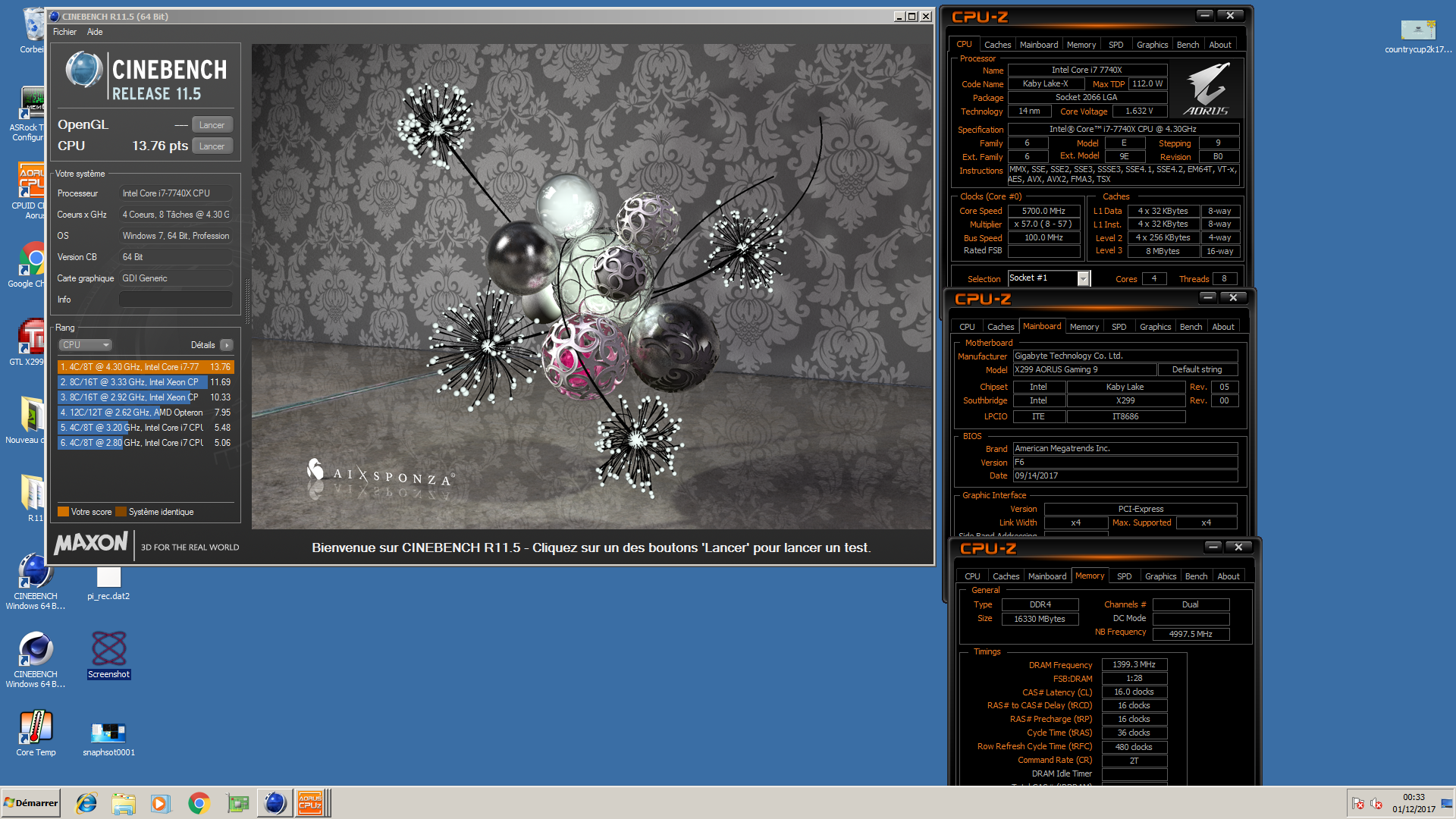
Task: Open the Screenshot desktop icon
Action: click(108, 649)
